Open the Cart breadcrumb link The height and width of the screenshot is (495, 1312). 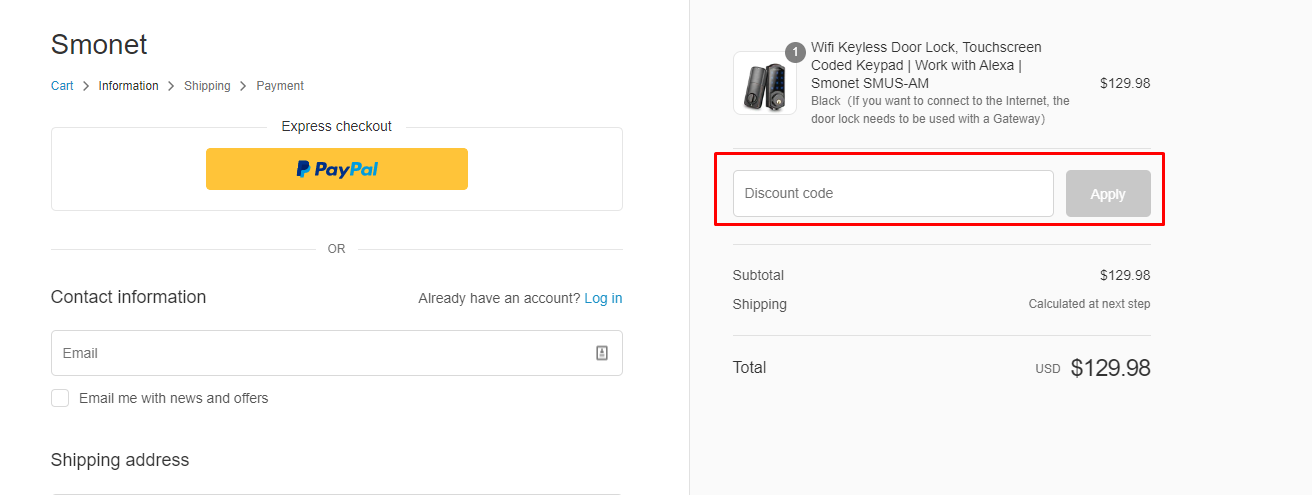[62, 86]
